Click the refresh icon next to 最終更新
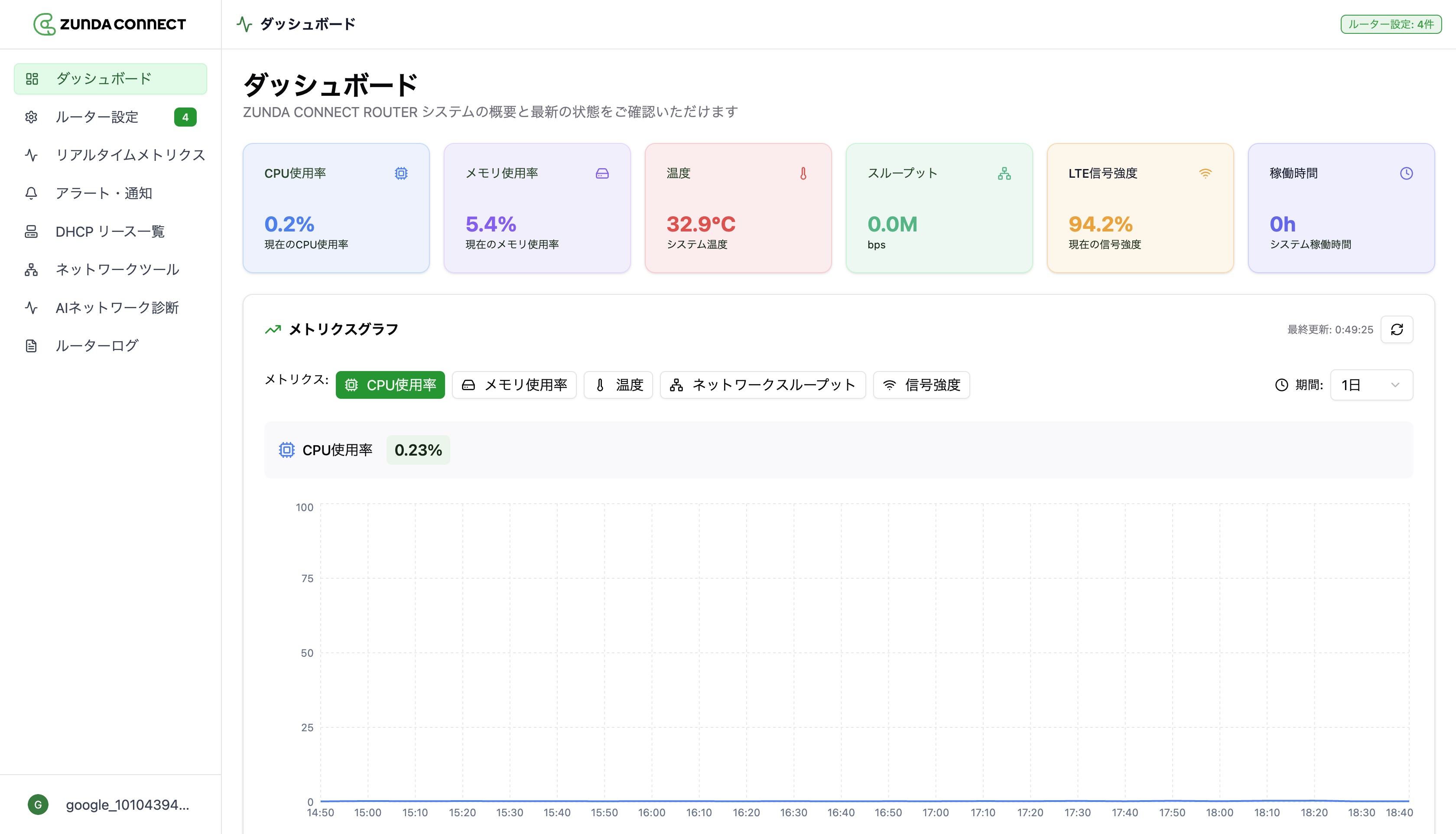1456x834 pixels. (x=1397, y=329)
